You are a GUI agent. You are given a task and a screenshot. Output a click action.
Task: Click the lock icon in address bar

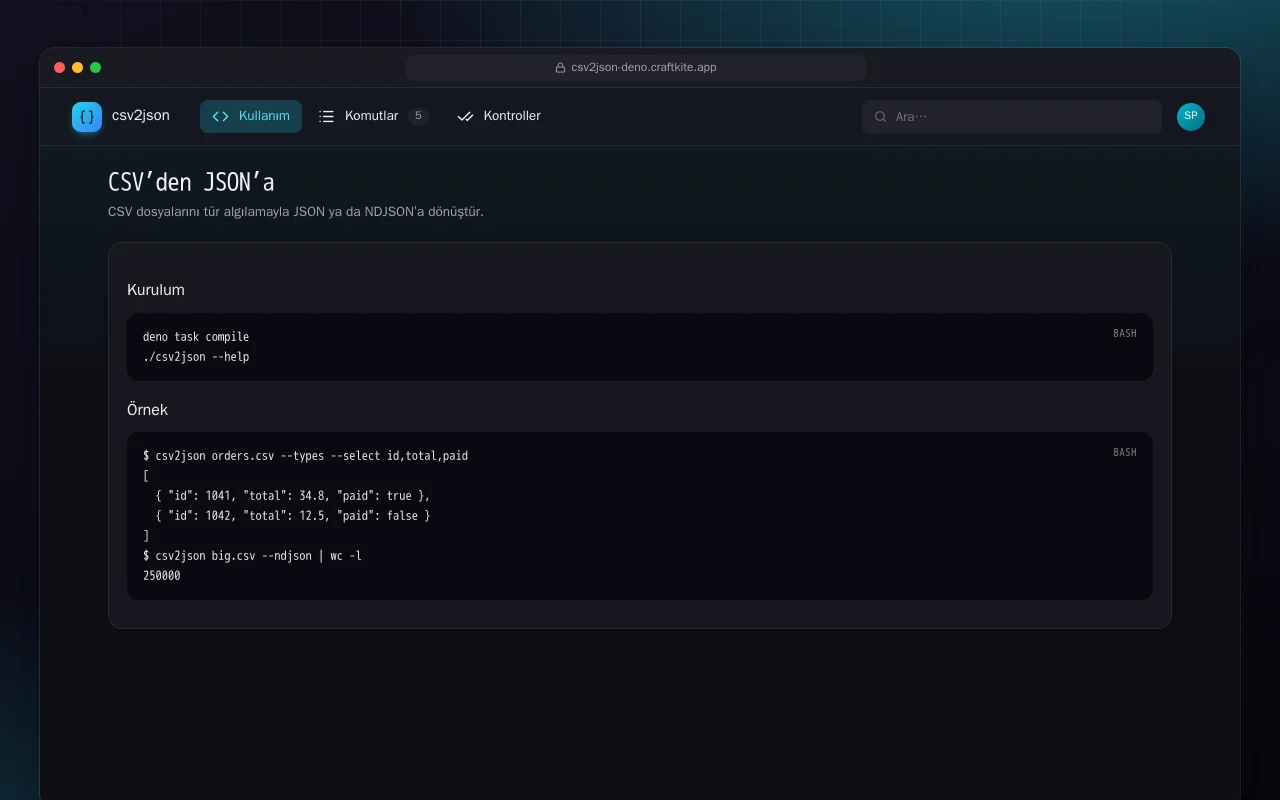[561, 68]
